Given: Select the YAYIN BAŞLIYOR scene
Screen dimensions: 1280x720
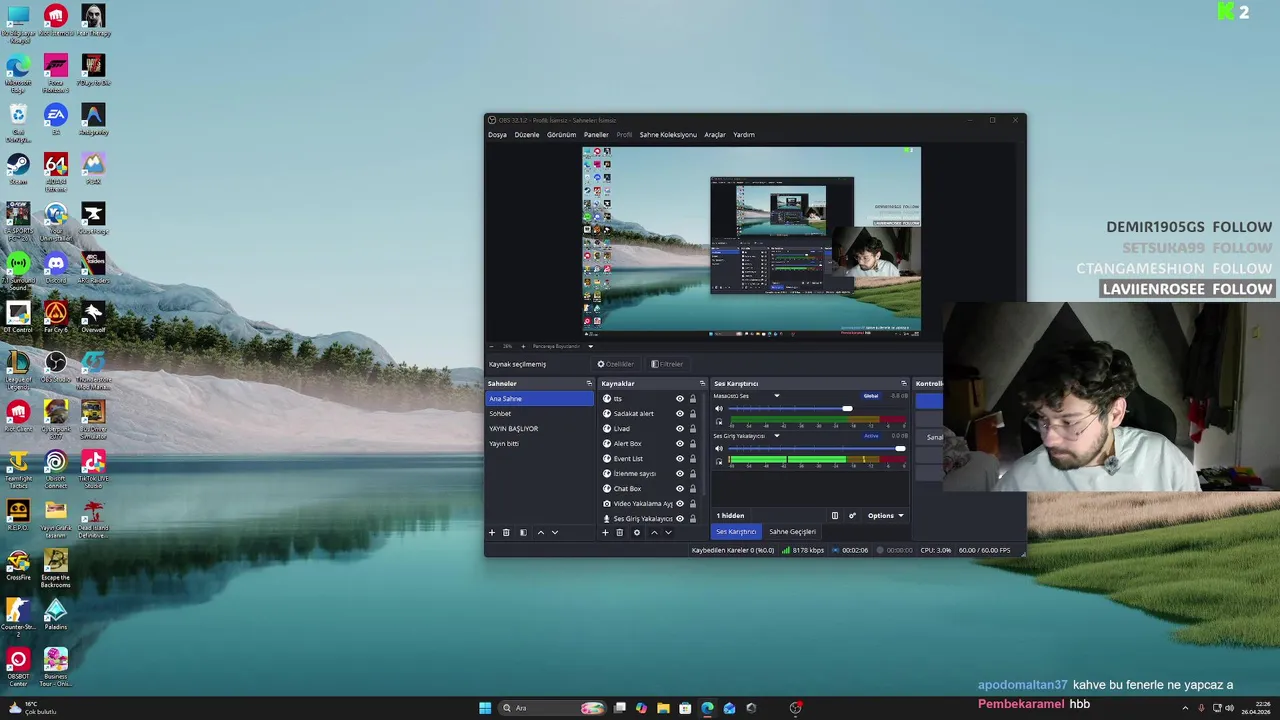Looking at the screenshot, I should 539,429.
